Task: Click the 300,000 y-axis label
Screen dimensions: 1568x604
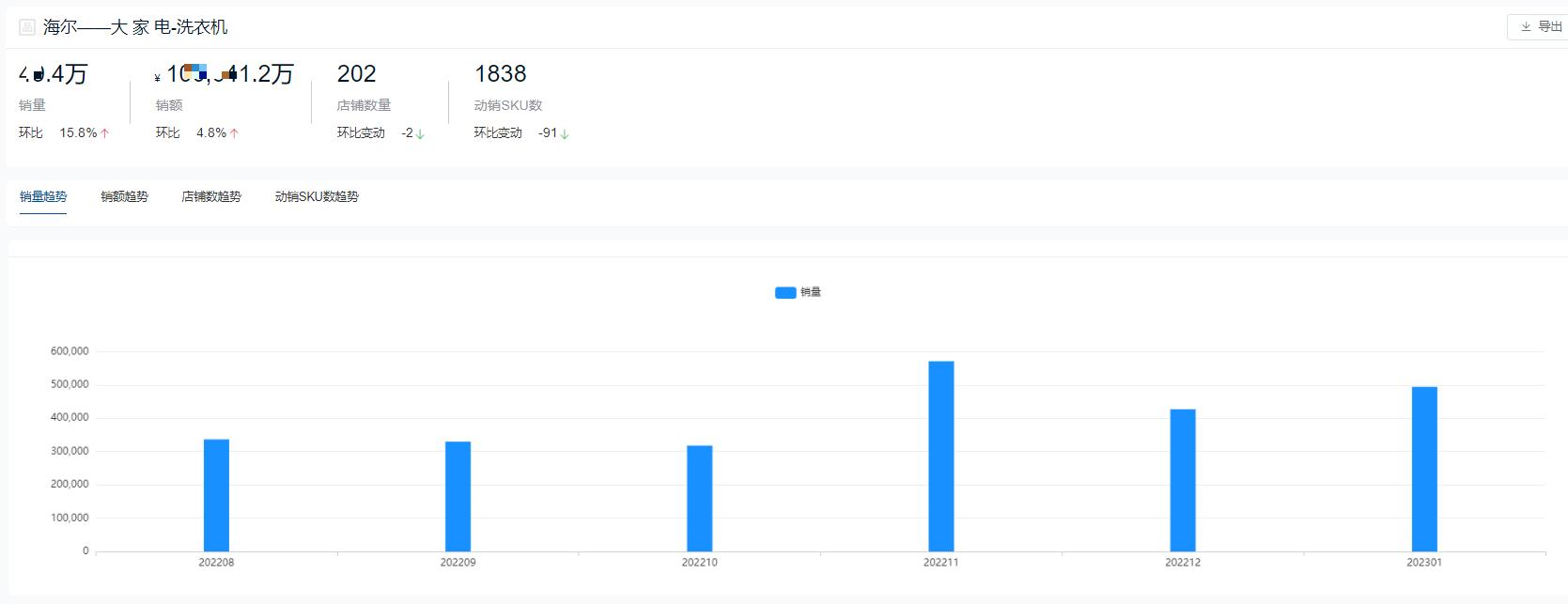Action: tap(70, 451)
